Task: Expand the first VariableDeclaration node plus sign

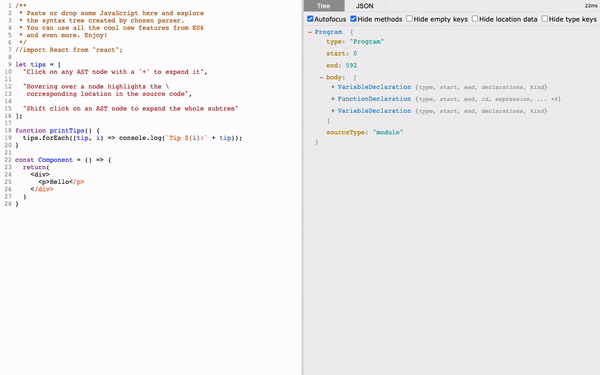Action: point(333,87)
